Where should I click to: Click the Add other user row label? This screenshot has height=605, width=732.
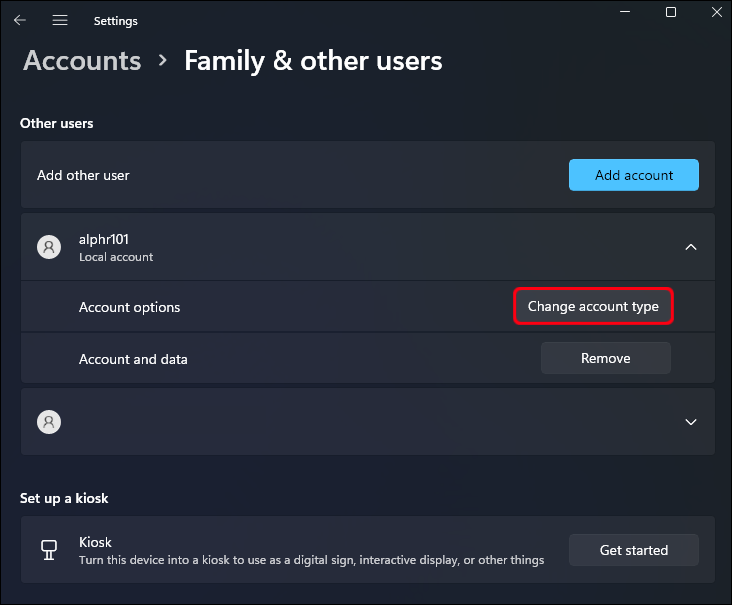83,175
